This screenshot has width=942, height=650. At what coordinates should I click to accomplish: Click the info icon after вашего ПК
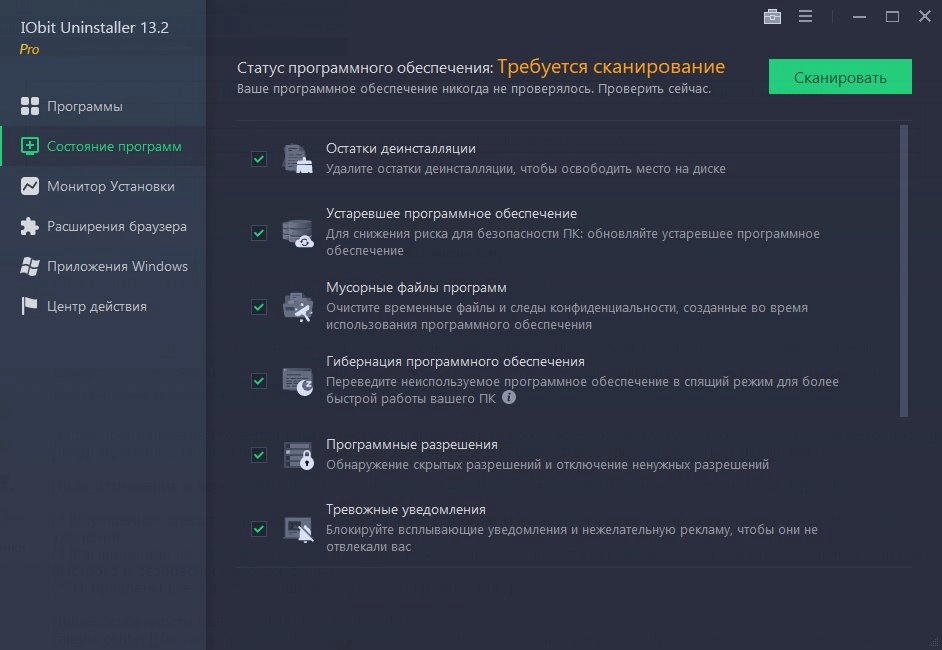coord(509,397)
